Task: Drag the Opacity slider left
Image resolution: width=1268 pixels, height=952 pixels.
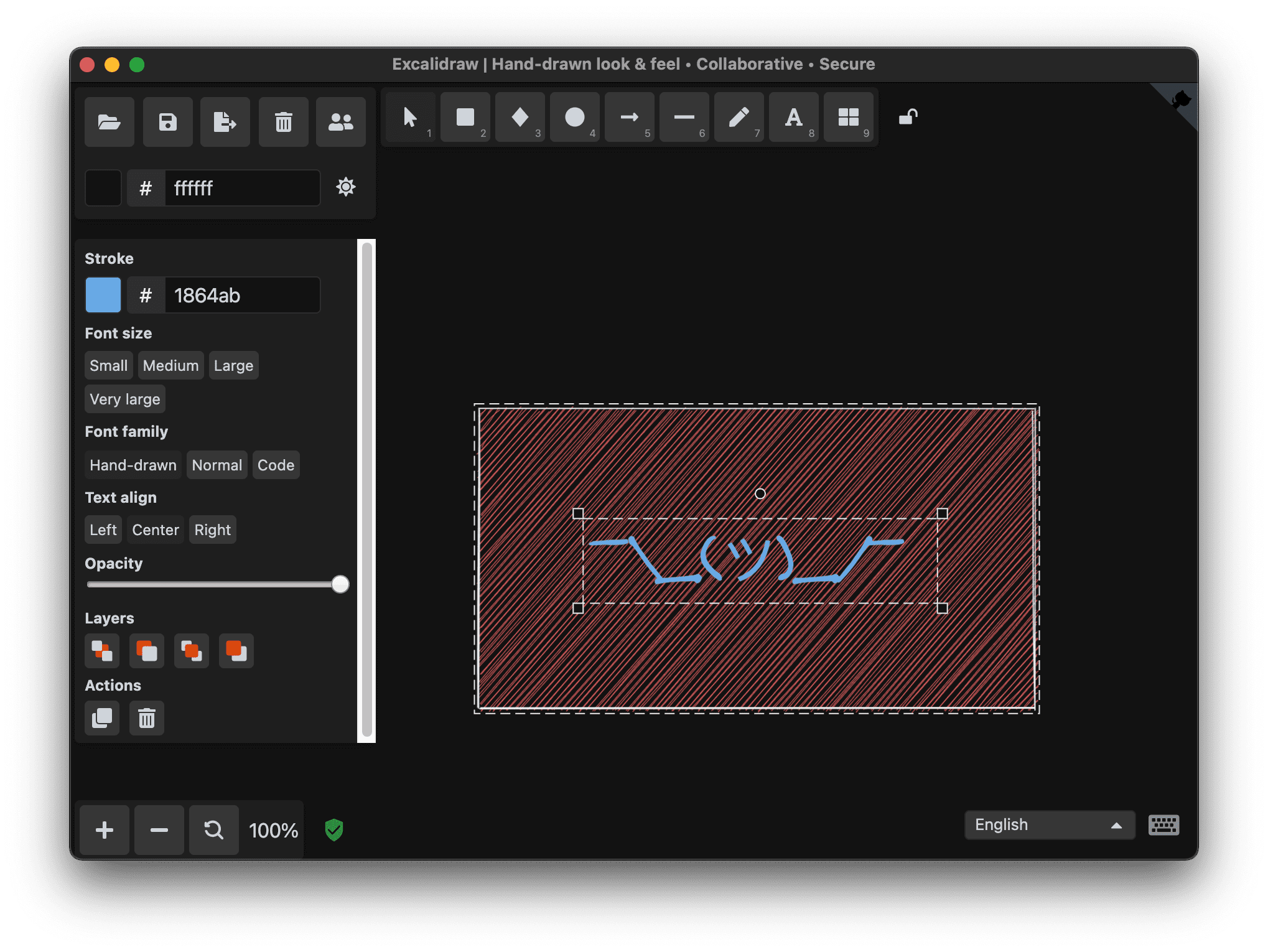Action: tap(339, 585)
